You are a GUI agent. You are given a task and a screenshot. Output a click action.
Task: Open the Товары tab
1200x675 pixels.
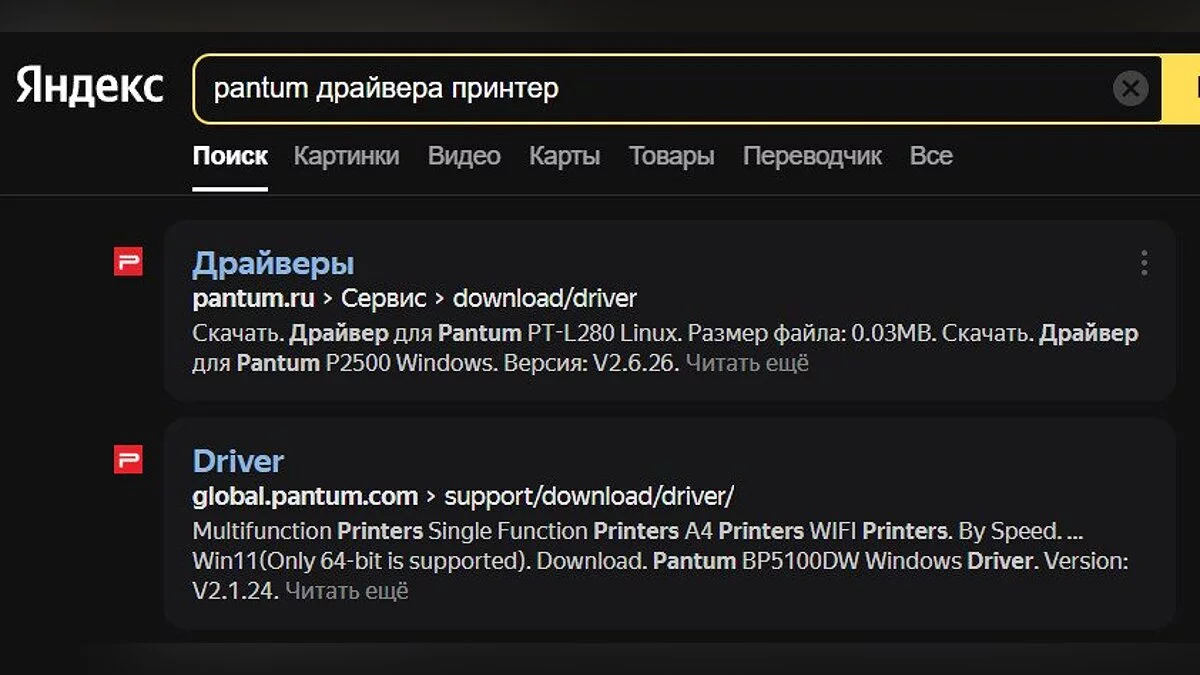[671, 156]
